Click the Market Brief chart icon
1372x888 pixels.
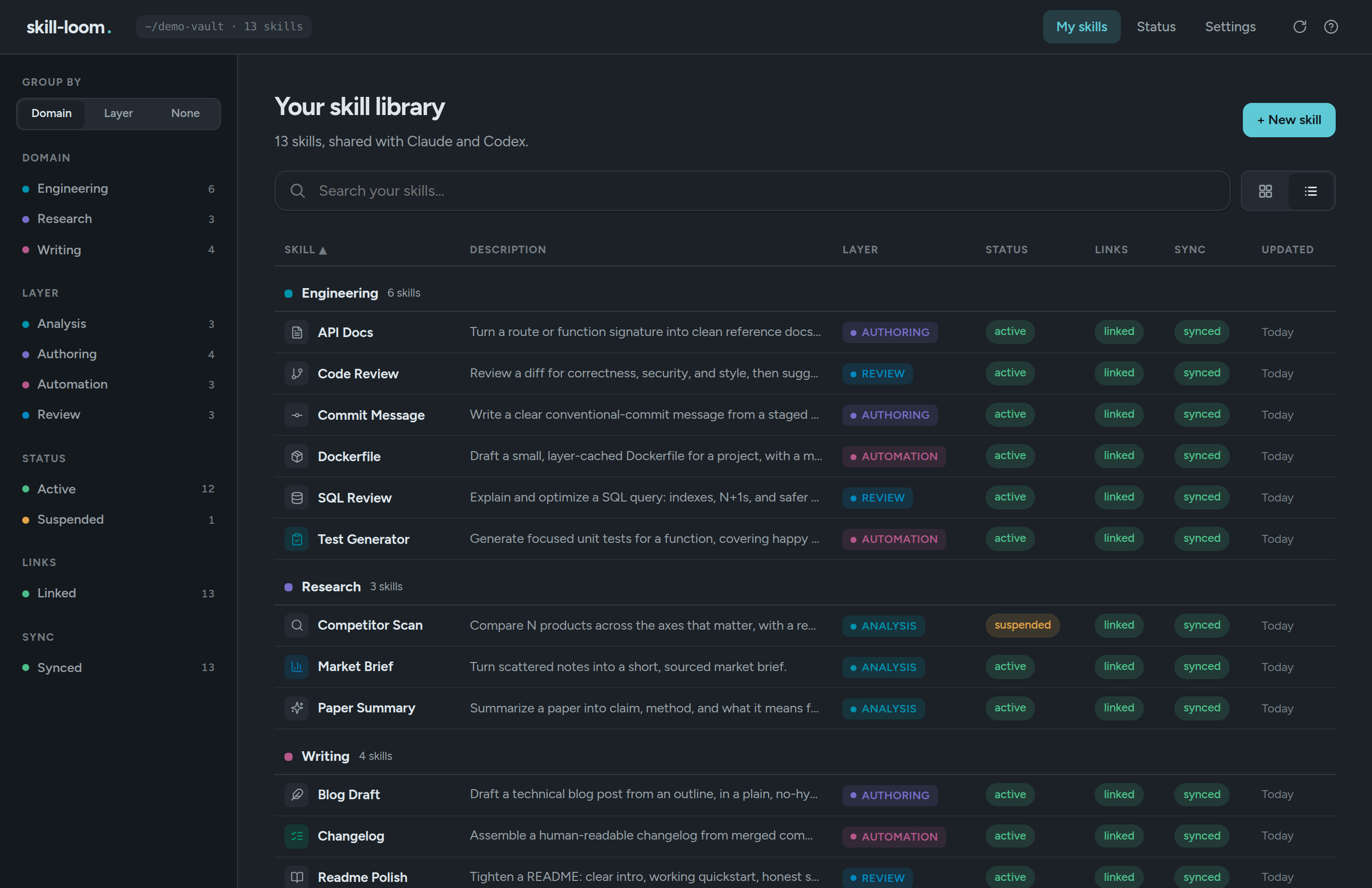[x=297, y=667]
